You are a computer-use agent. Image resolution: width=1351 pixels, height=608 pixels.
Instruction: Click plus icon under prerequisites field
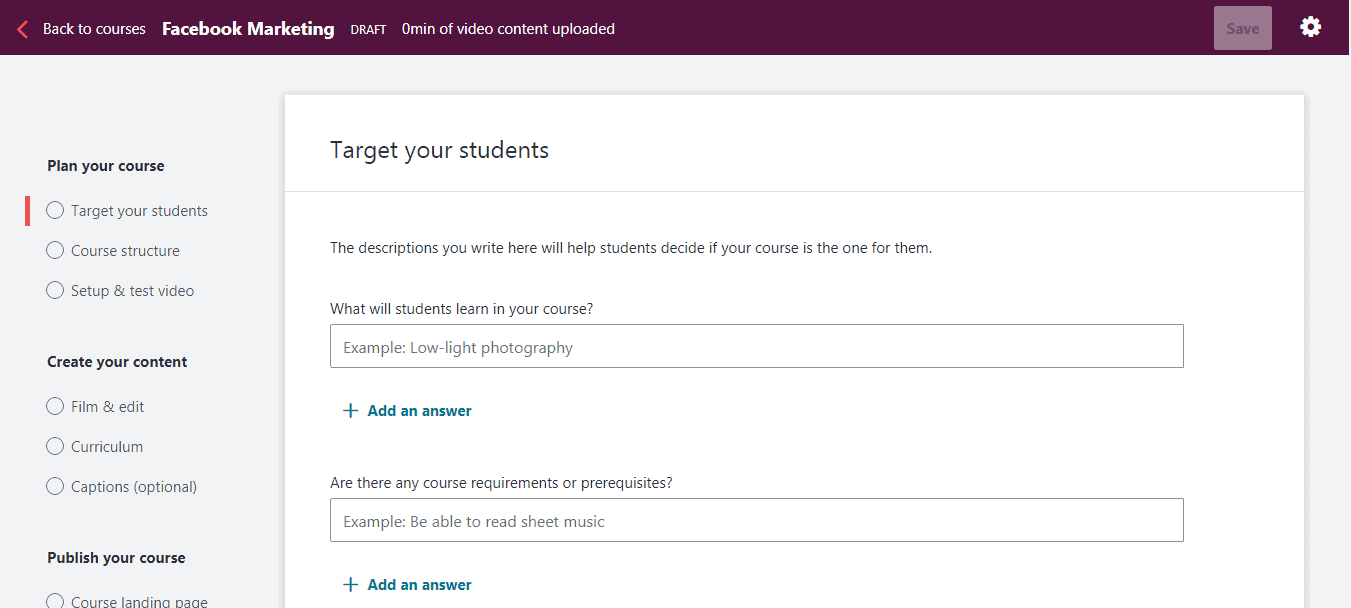(350, 585)
